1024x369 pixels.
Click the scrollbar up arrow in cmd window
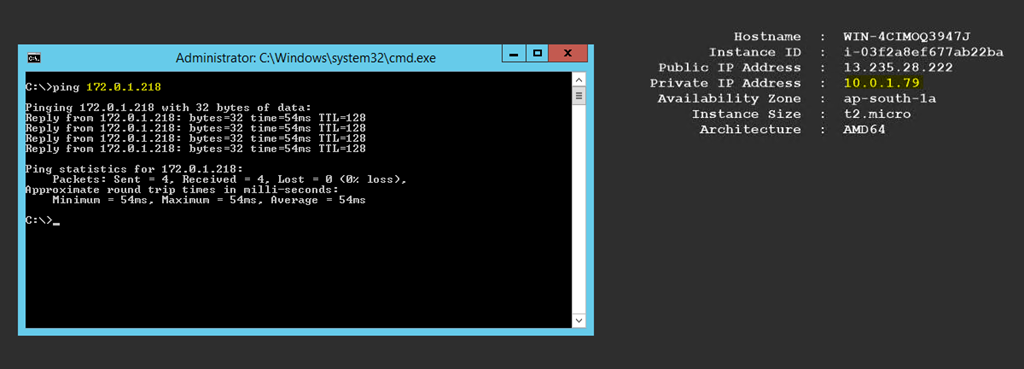[579, 79]
